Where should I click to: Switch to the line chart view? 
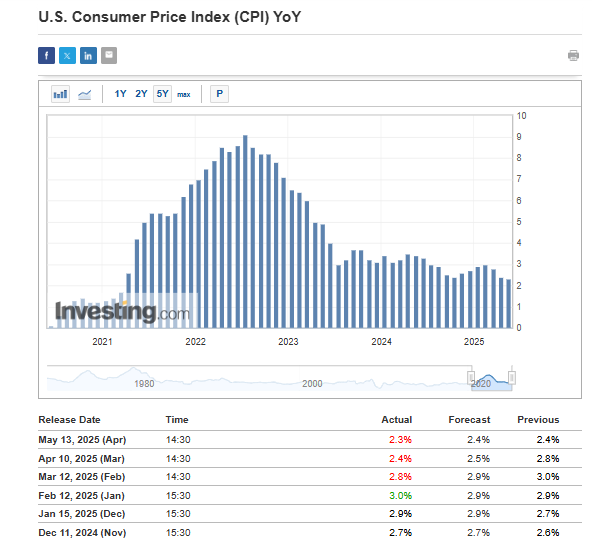coord(85,94)
